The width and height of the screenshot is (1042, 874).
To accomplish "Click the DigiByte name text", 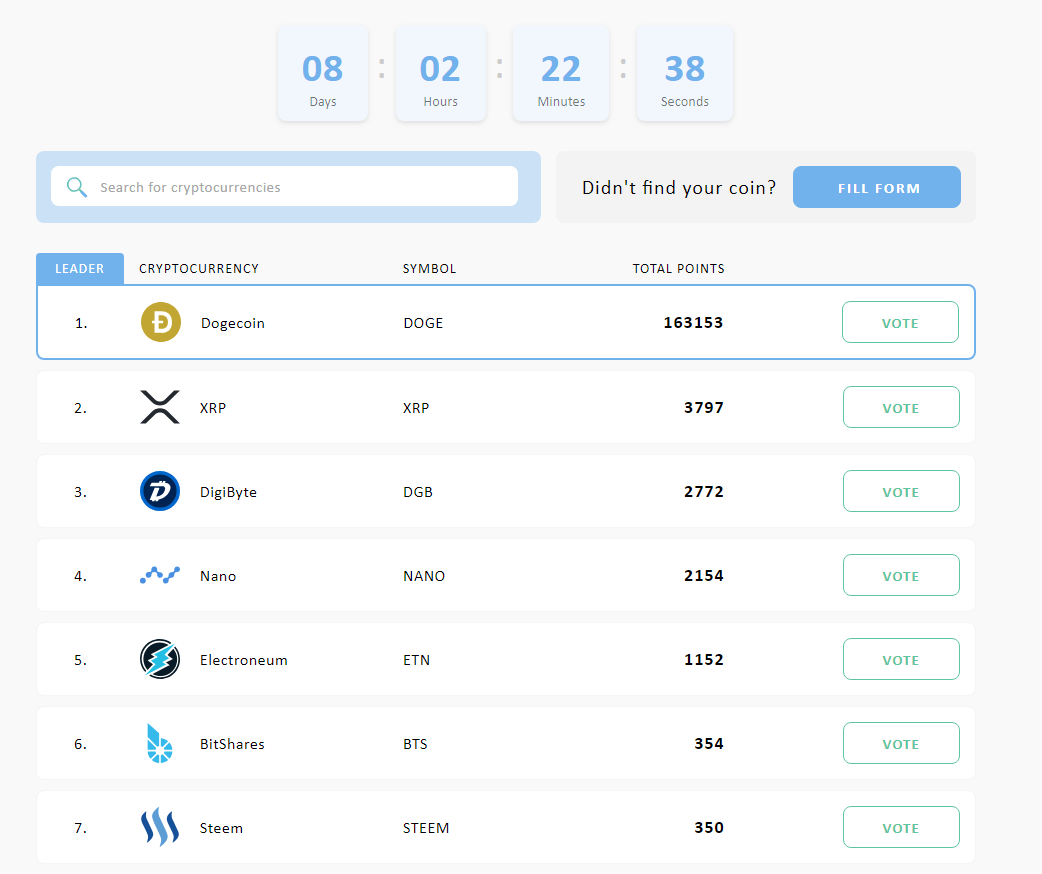I will coord(228,492).
